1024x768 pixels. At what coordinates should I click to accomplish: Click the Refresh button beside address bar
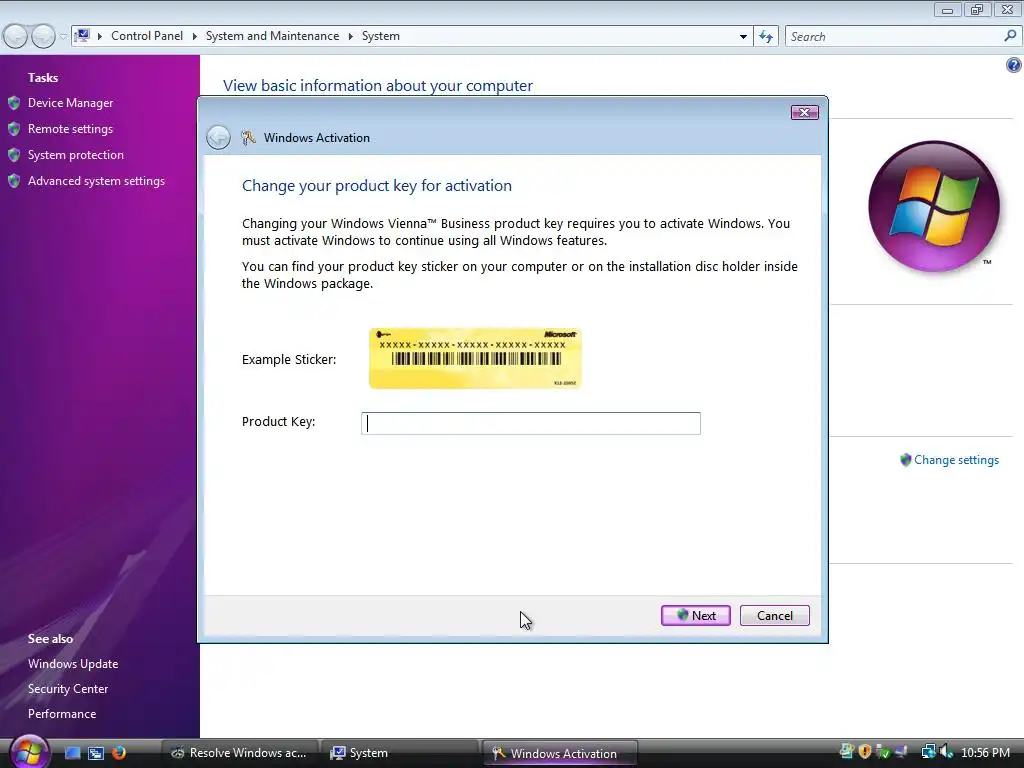[766, 37]
